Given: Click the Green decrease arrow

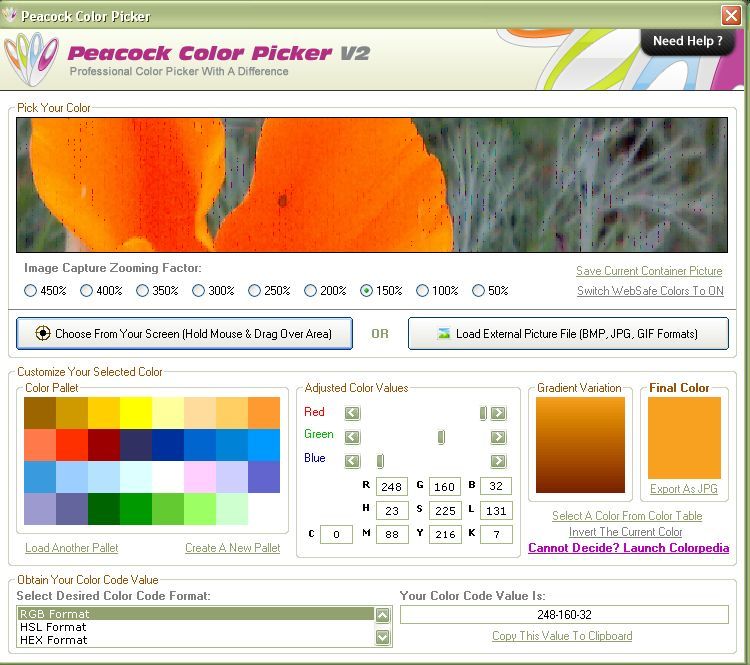Looking at the screenshot, I should 352,437.
